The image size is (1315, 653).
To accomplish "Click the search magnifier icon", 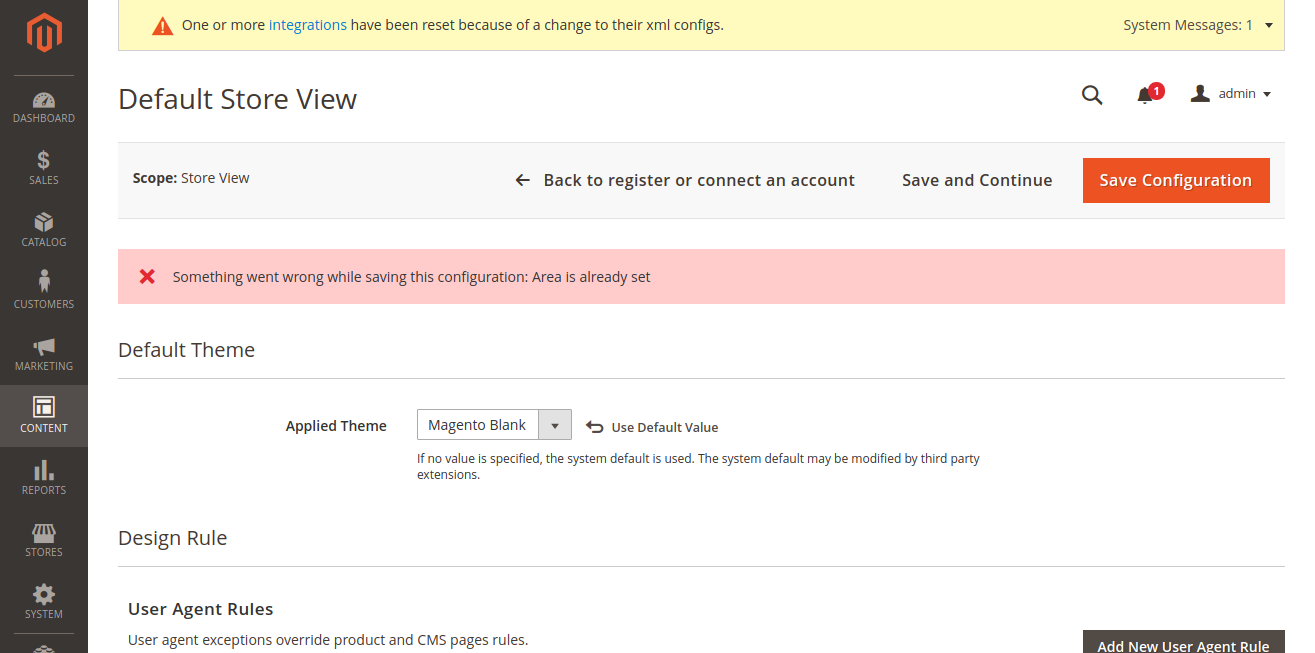I will click(x=1092, y=95).
